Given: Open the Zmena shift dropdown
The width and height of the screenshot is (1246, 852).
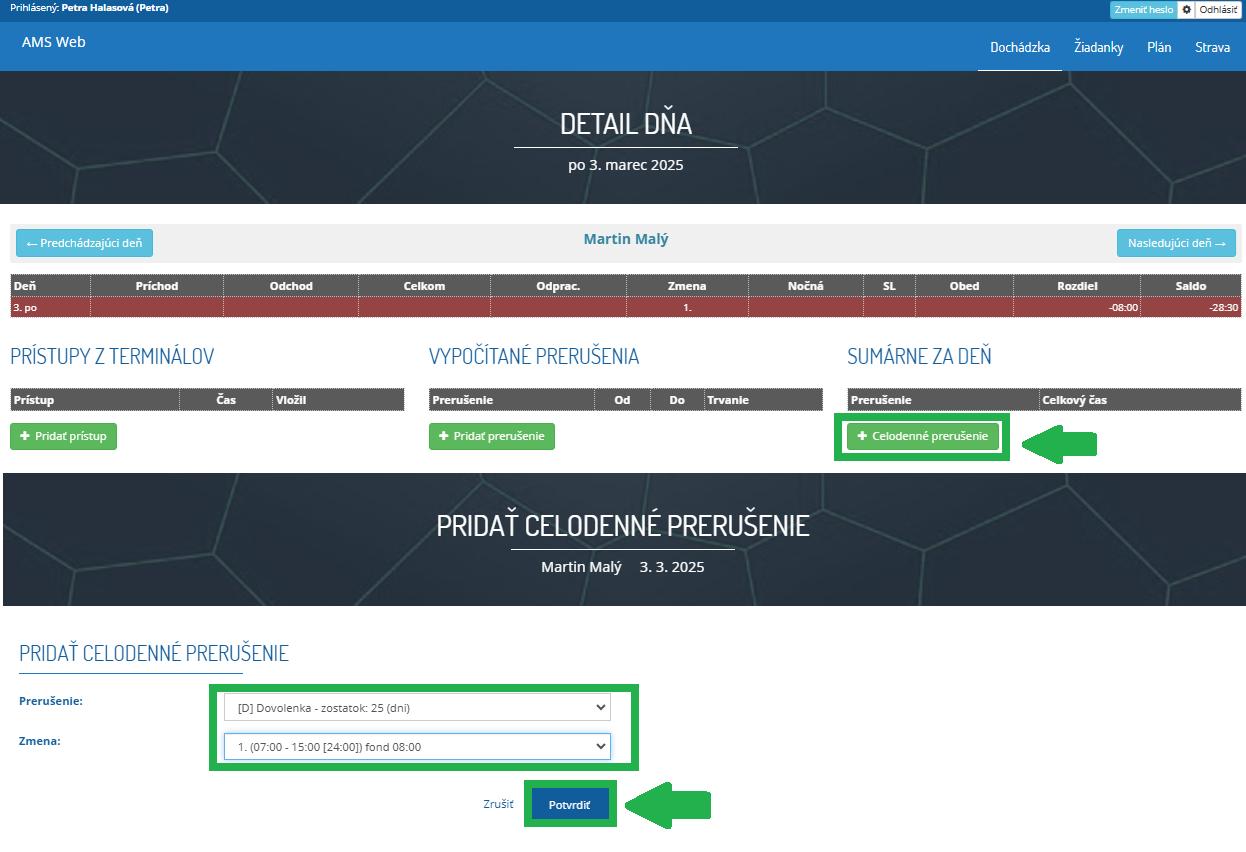Looking at the screenshot, I should point(417,745).
